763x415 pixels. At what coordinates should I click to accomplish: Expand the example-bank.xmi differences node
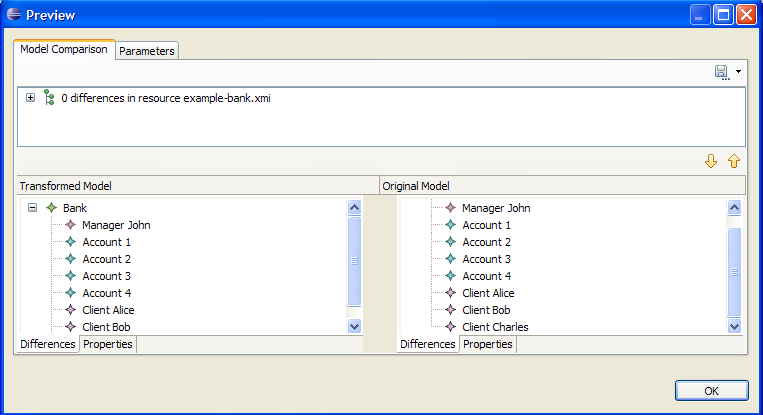click(31, 98)
